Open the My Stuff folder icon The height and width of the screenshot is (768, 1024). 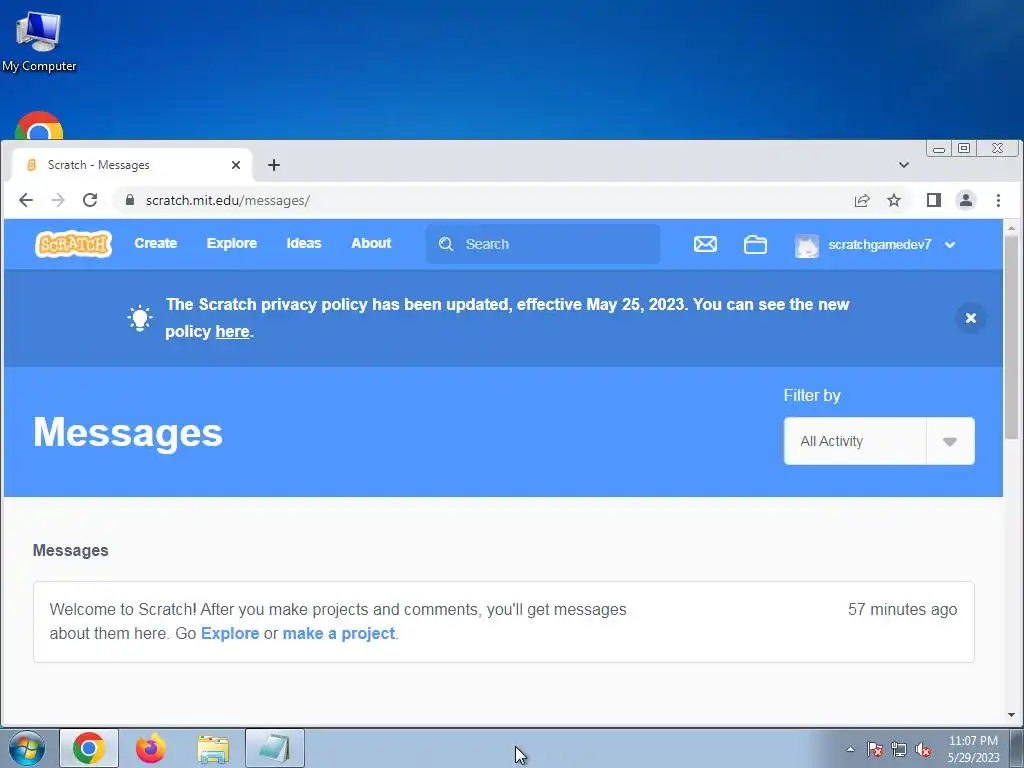click(756, 244)
